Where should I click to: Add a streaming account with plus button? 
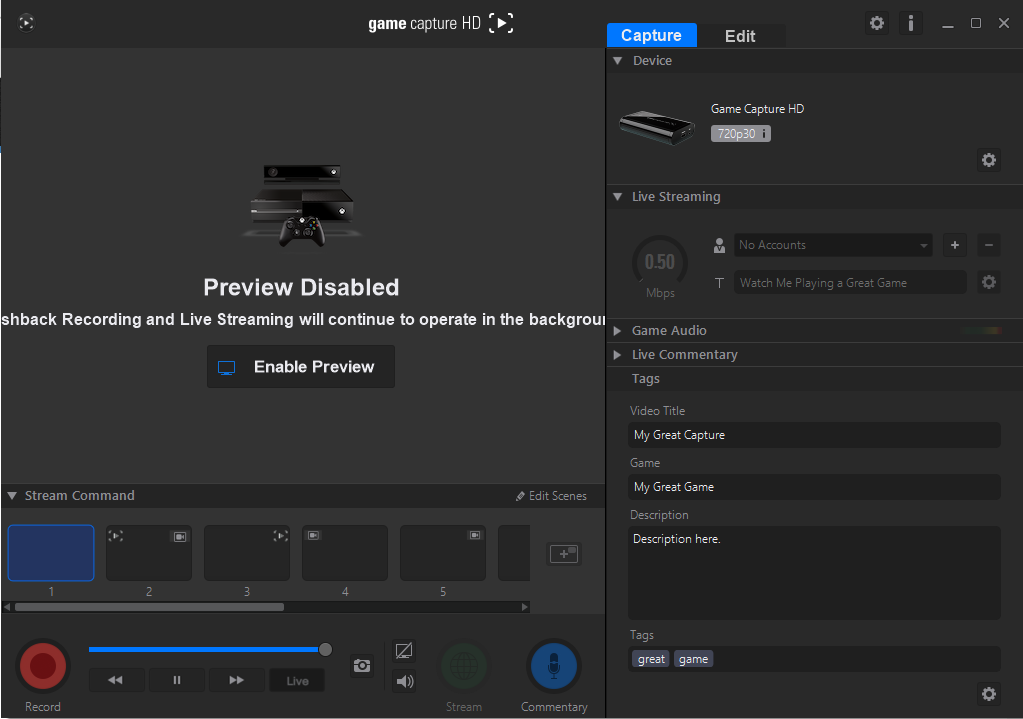point(954,245)
